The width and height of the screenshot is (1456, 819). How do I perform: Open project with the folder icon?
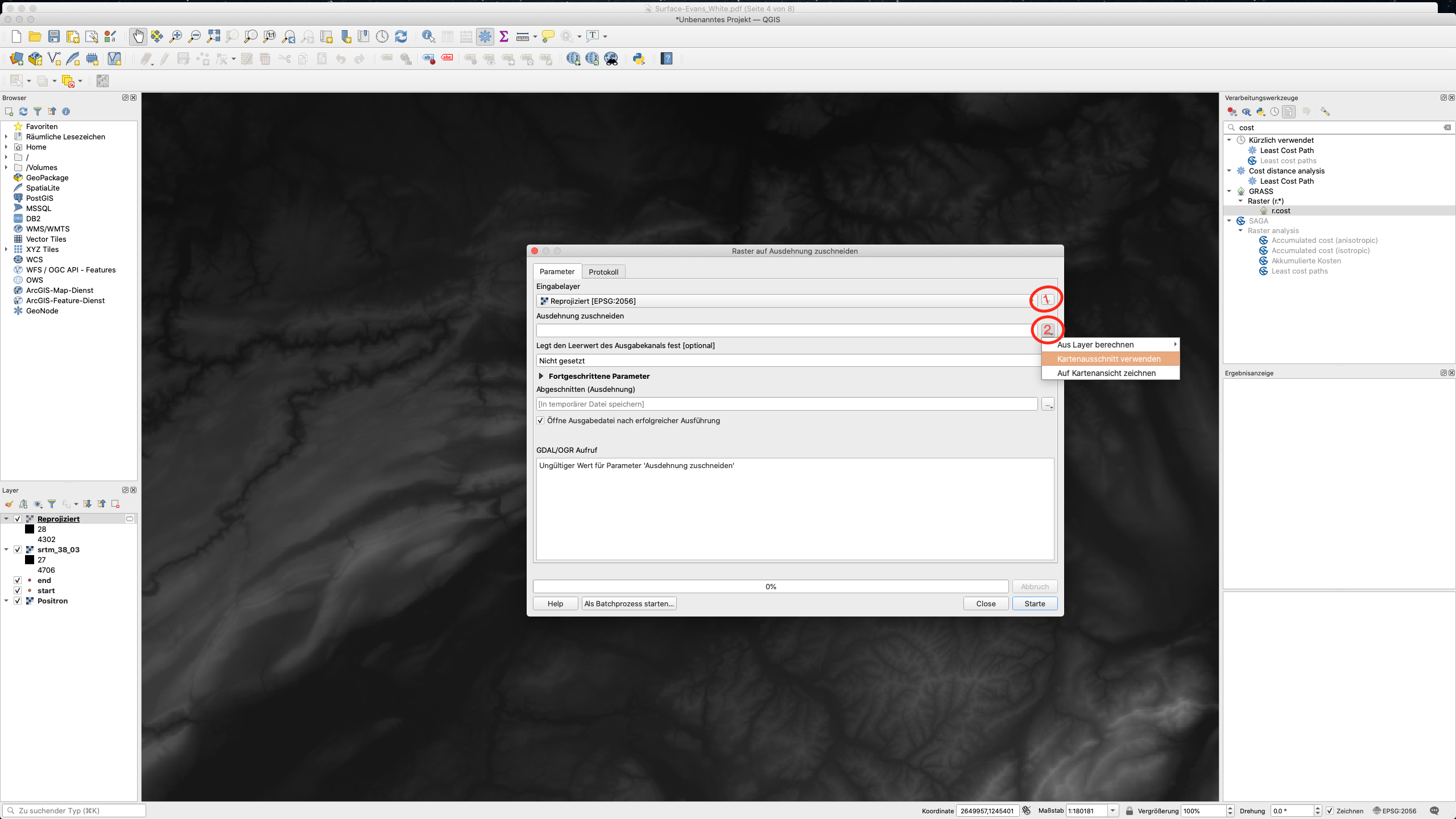coord(35,36)
